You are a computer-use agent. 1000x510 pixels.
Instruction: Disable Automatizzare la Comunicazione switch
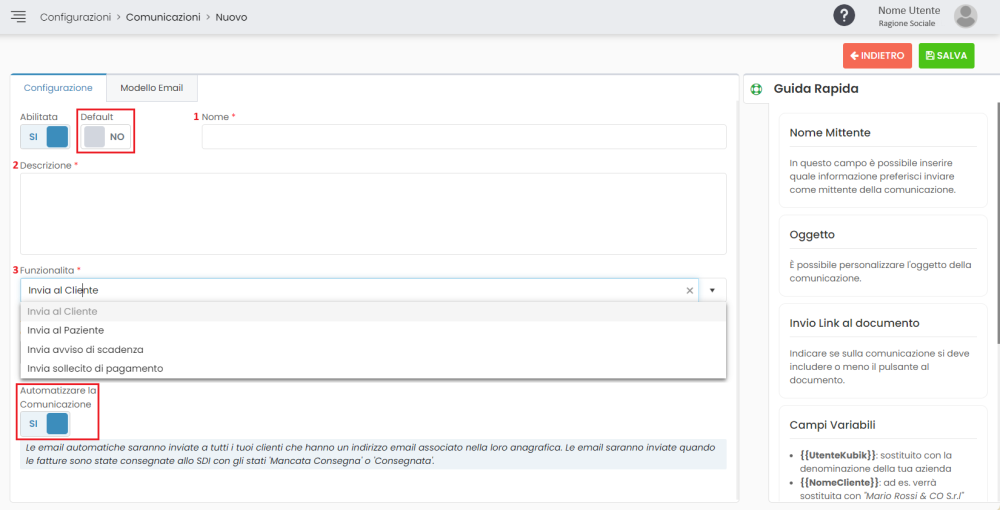click(46, 423)
